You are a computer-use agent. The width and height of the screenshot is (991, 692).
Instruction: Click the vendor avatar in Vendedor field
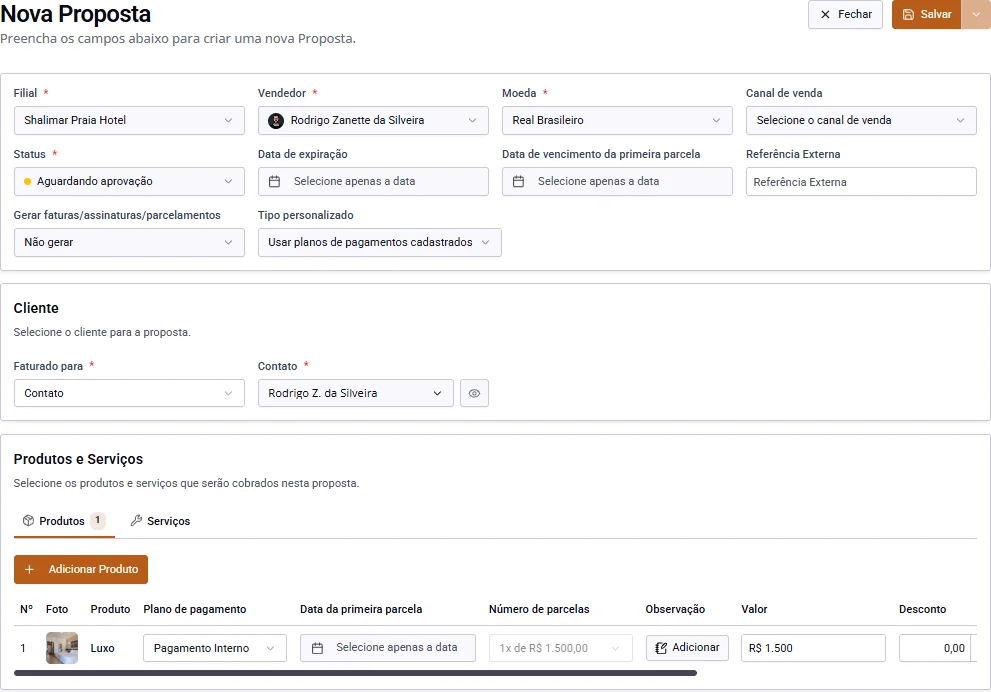[x=276, y=120]
